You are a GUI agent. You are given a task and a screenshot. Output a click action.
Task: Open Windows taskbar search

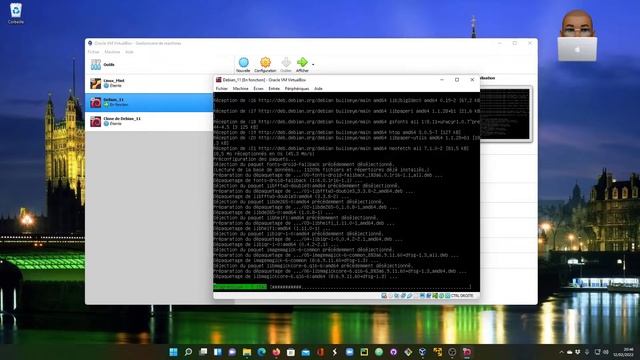tap(188, 352)
